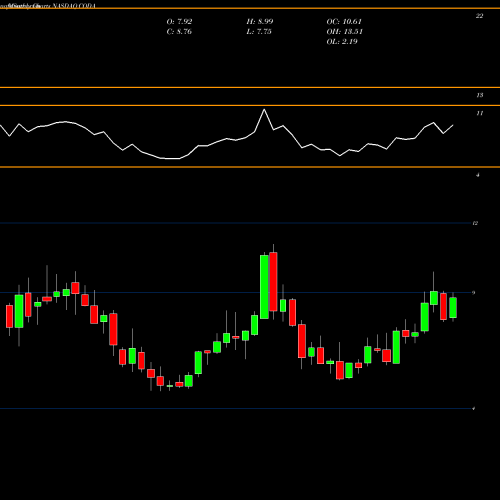Click the 'O: 7.92' open value
The width and height of the screenshot is (500, 500).
click(x=179, y=22)
